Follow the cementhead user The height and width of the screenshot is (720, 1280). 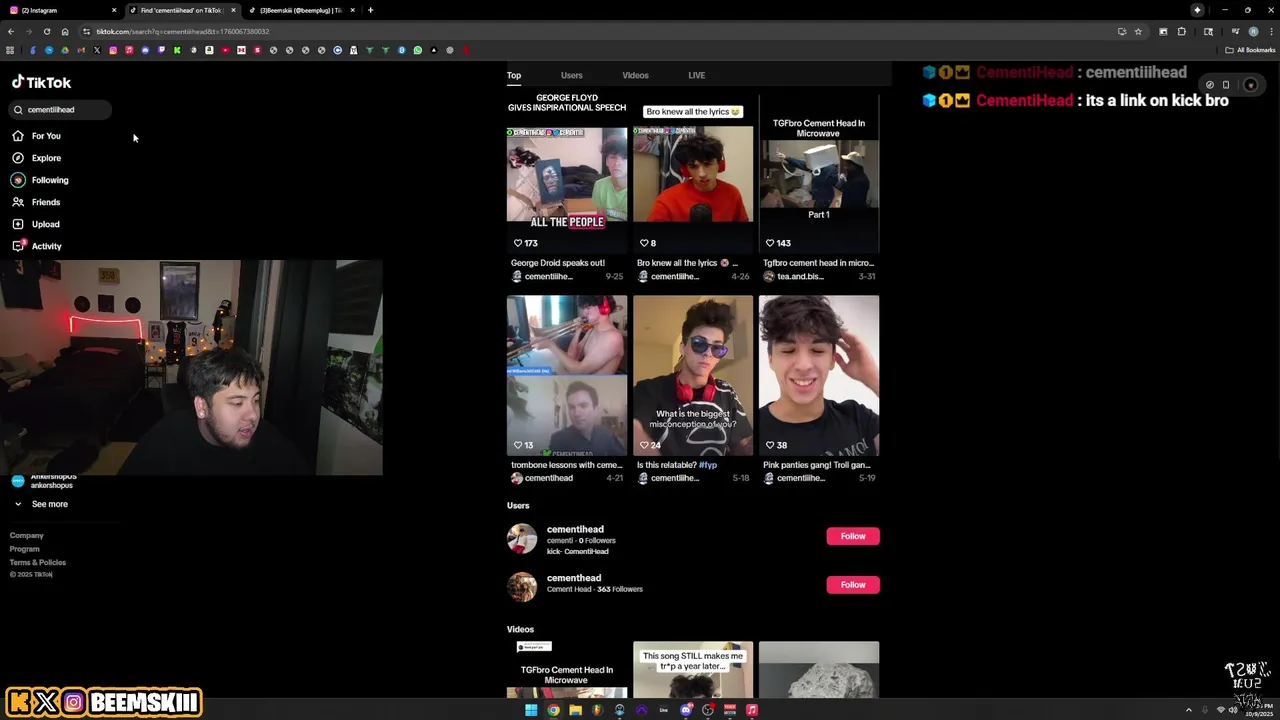853,584
